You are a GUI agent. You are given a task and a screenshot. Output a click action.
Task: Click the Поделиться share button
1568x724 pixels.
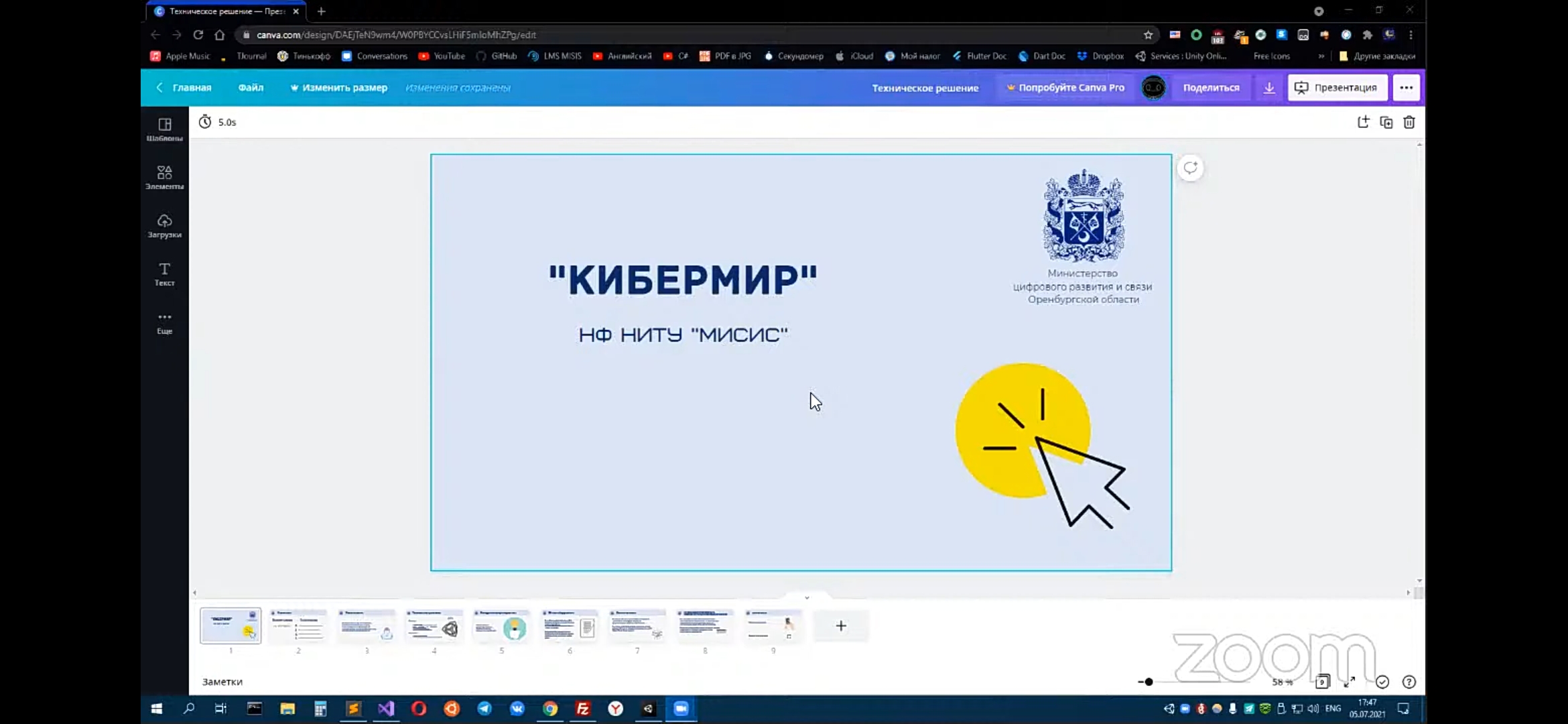pyautogui.click(x=1211, y=88)
